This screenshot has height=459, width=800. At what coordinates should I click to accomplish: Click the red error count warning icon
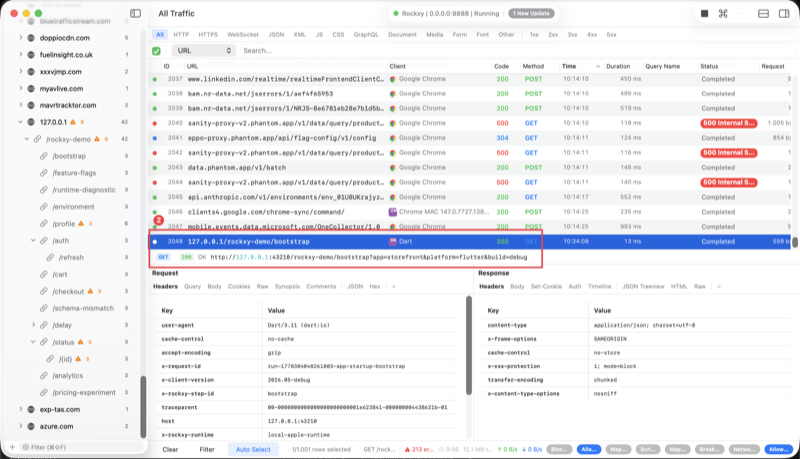(407, 449)
